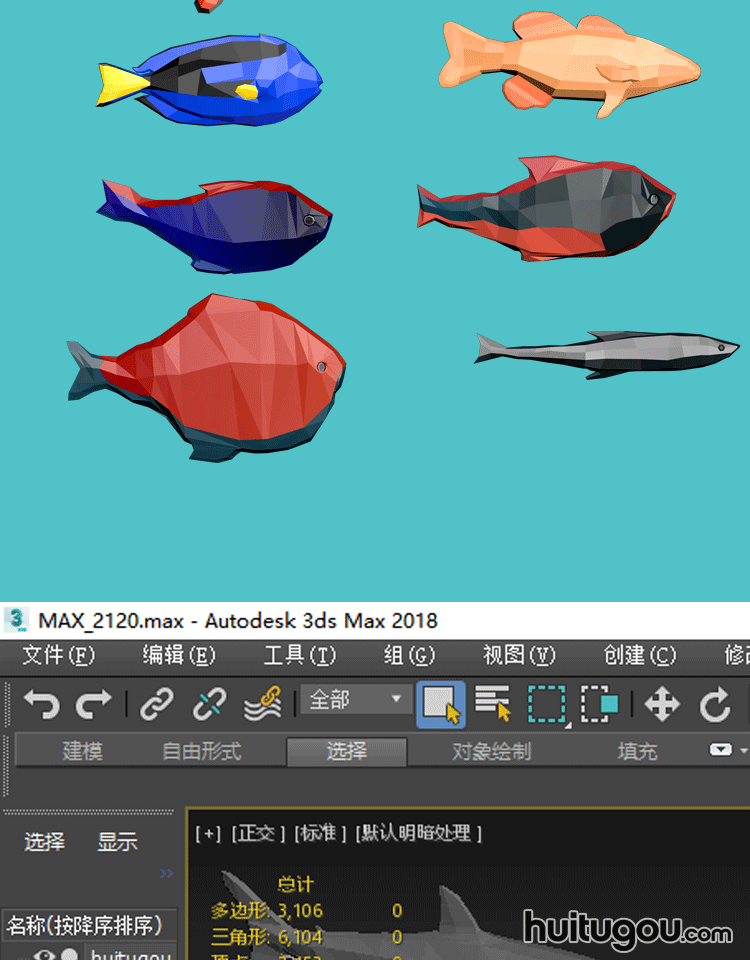Viewport: 750px width, 960px height.
Task: Expand the ribbon options dropdown after 填充
Action: point(727,750)
